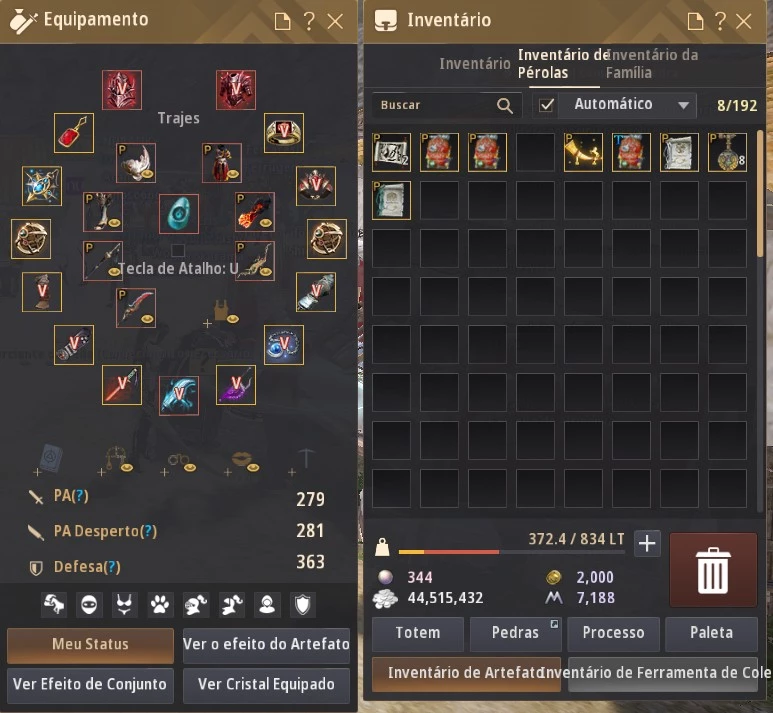Click the trash can delete icon
The height and width of the screenshot is (713, 773).
pyautogui.click(x=713, y=570)
